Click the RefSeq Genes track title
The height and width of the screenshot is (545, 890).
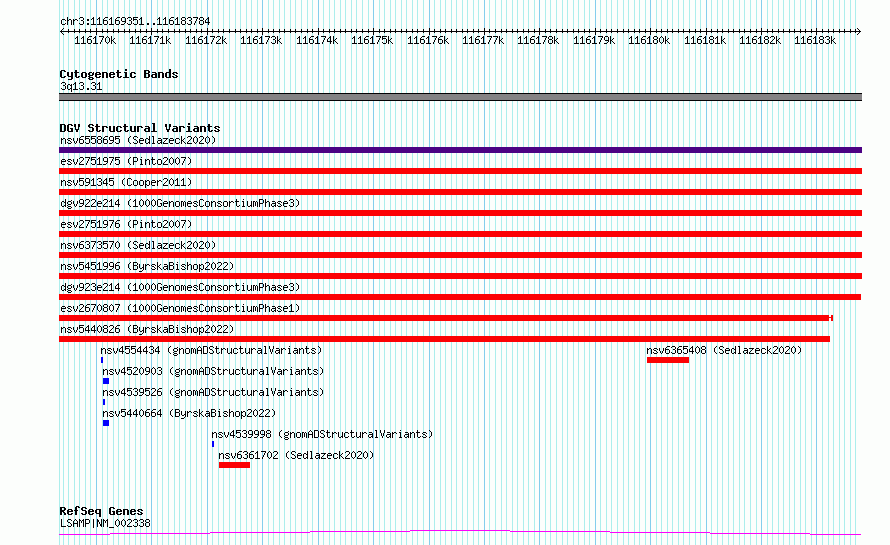101,511
